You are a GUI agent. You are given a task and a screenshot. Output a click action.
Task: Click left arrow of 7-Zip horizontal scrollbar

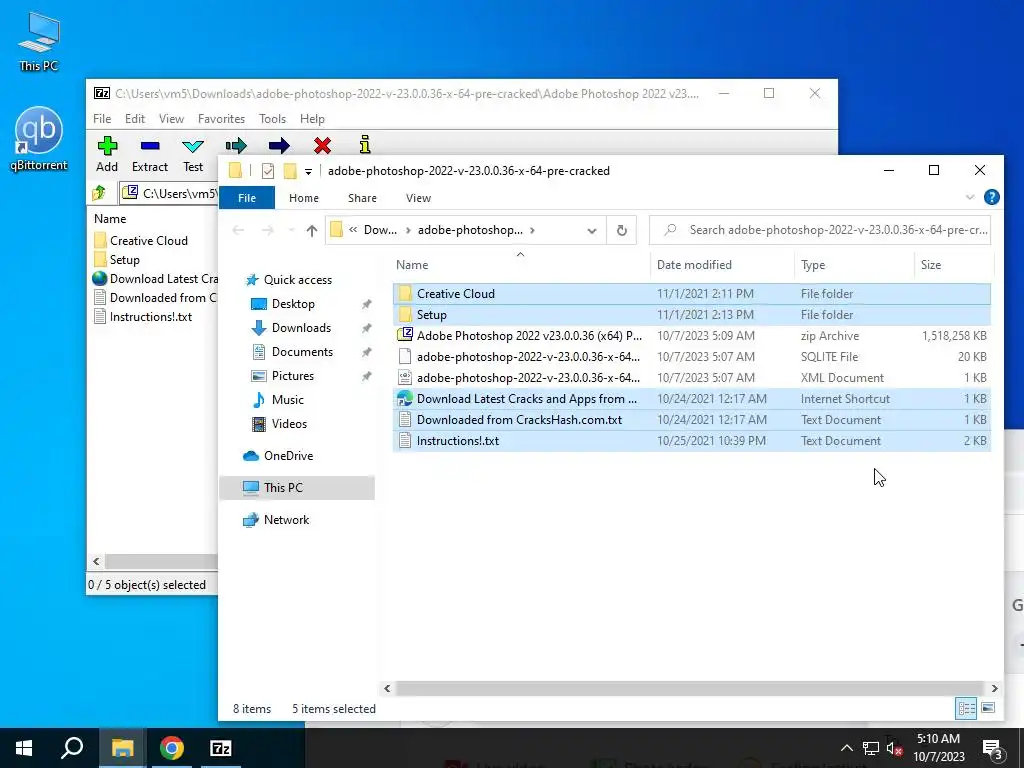(97, 562)
